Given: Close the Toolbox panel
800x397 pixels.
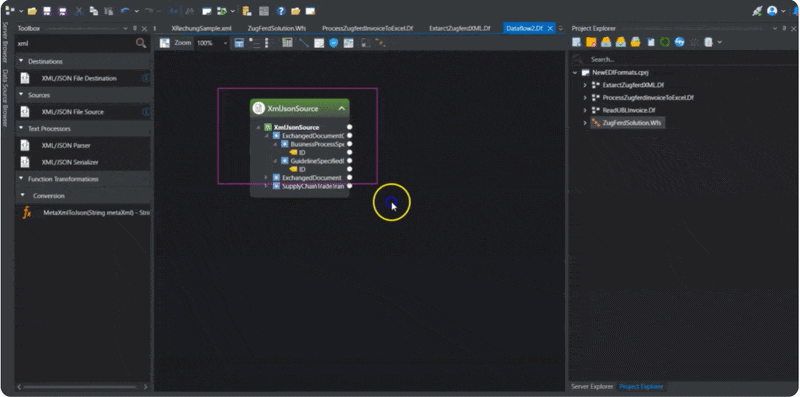Looking at the screenshot, I should pos(144,29).
